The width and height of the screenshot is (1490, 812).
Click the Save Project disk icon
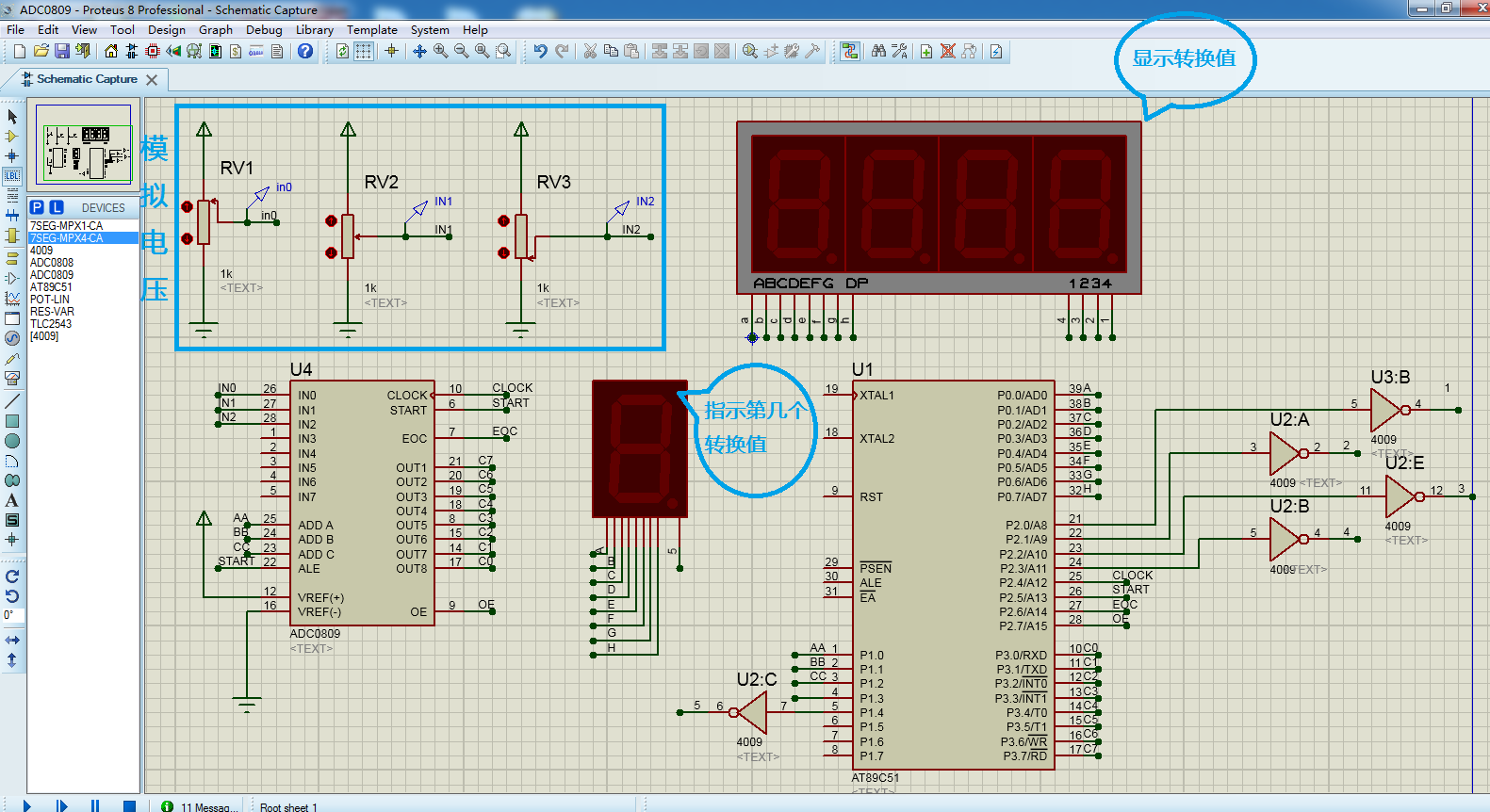pos(61,51)
